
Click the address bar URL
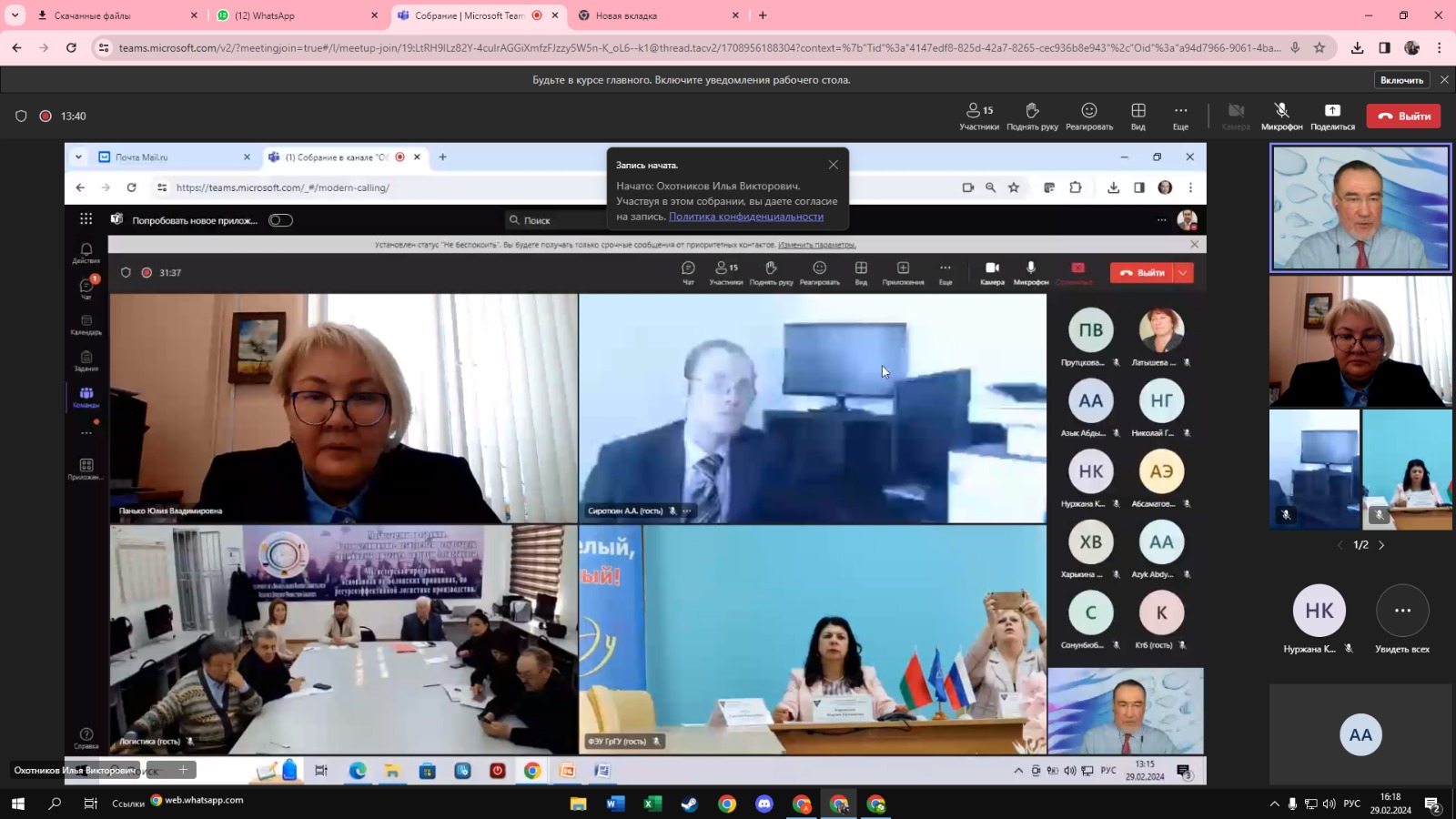point(699,47)
